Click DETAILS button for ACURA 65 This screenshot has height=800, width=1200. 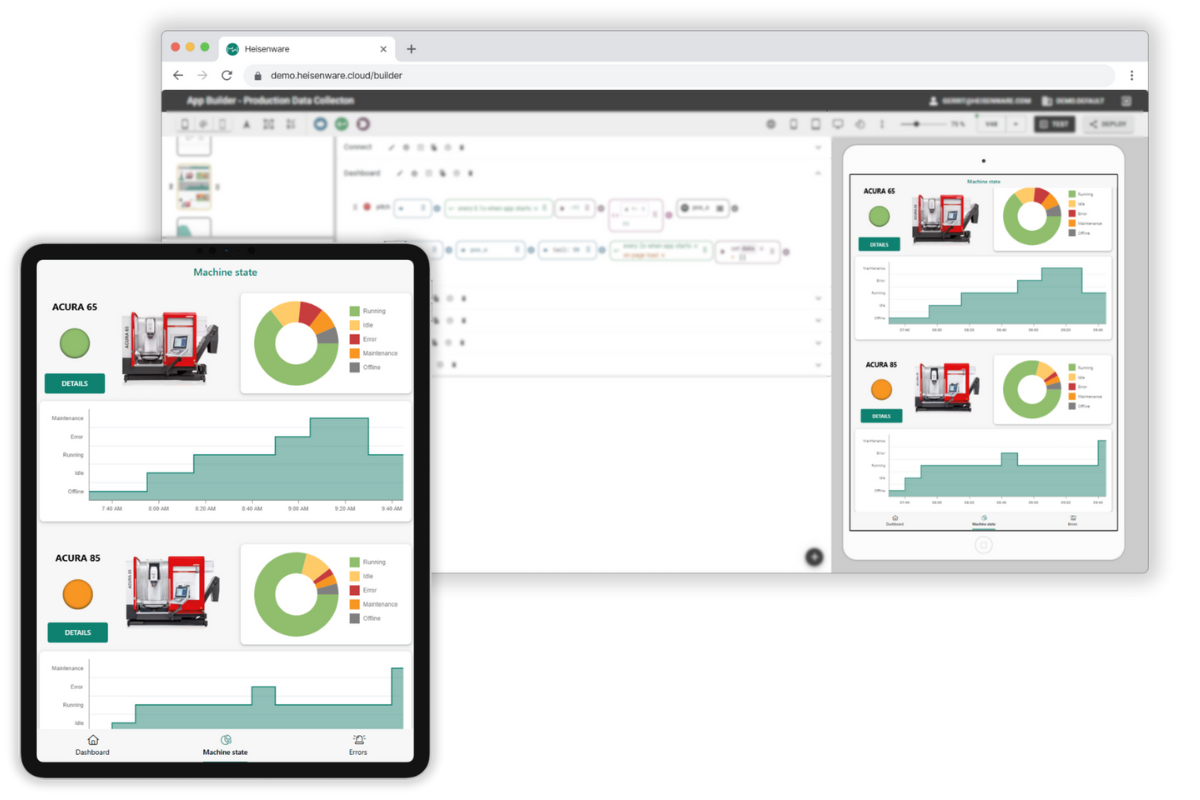[x=75, y=383]
